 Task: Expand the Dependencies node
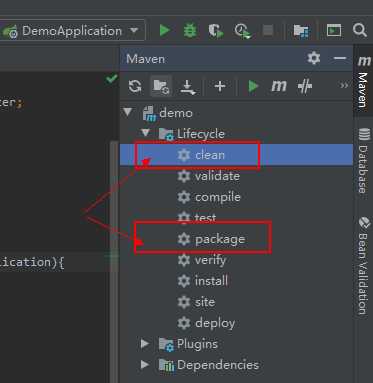[145, 364]
